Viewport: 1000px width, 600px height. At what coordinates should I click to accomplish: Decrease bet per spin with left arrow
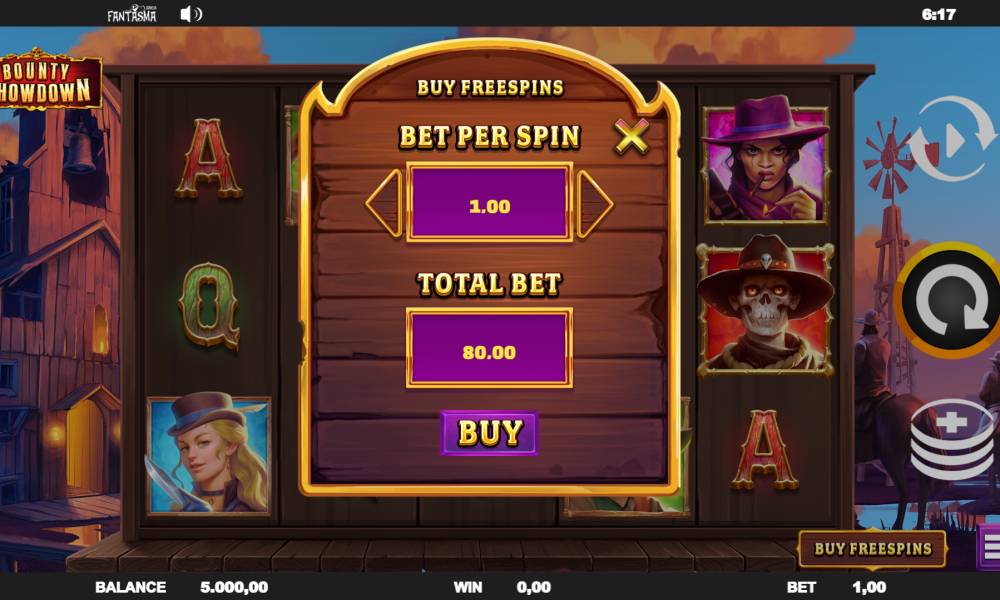(x=385, y=203)
